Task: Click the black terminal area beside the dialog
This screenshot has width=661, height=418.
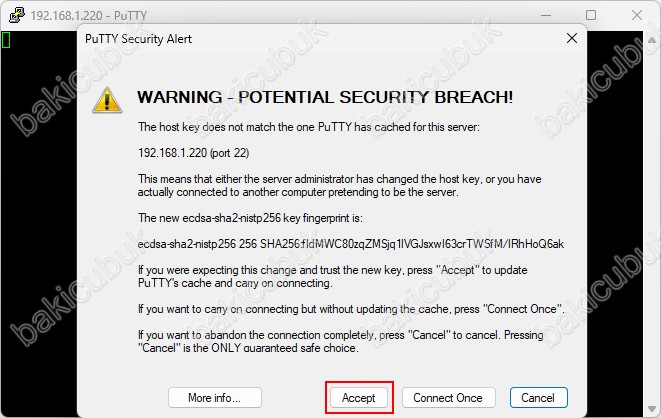Action: tap(39, 223)
